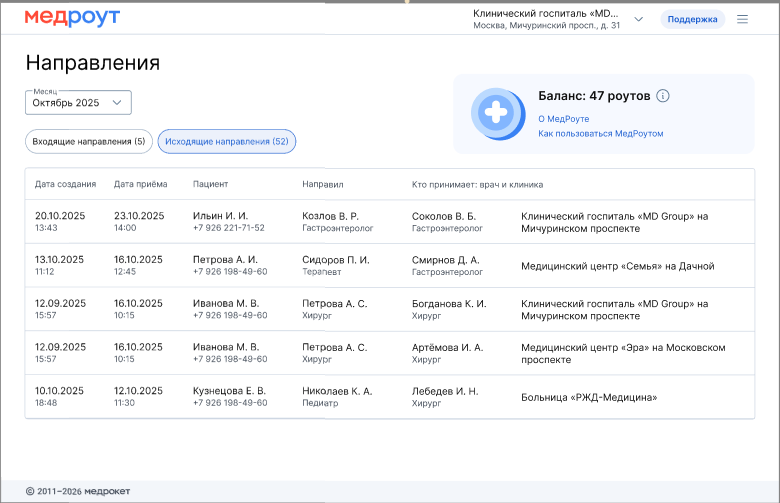The height and width of the screenshot is (503, 780).
Task: Expand the clinic selector chevron
Action: pos(639,19)
